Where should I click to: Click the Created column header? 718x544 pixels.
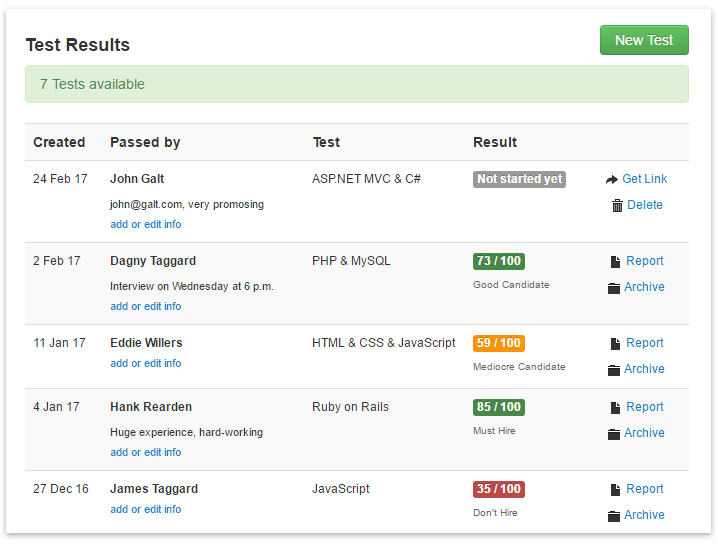click(59, 142)
